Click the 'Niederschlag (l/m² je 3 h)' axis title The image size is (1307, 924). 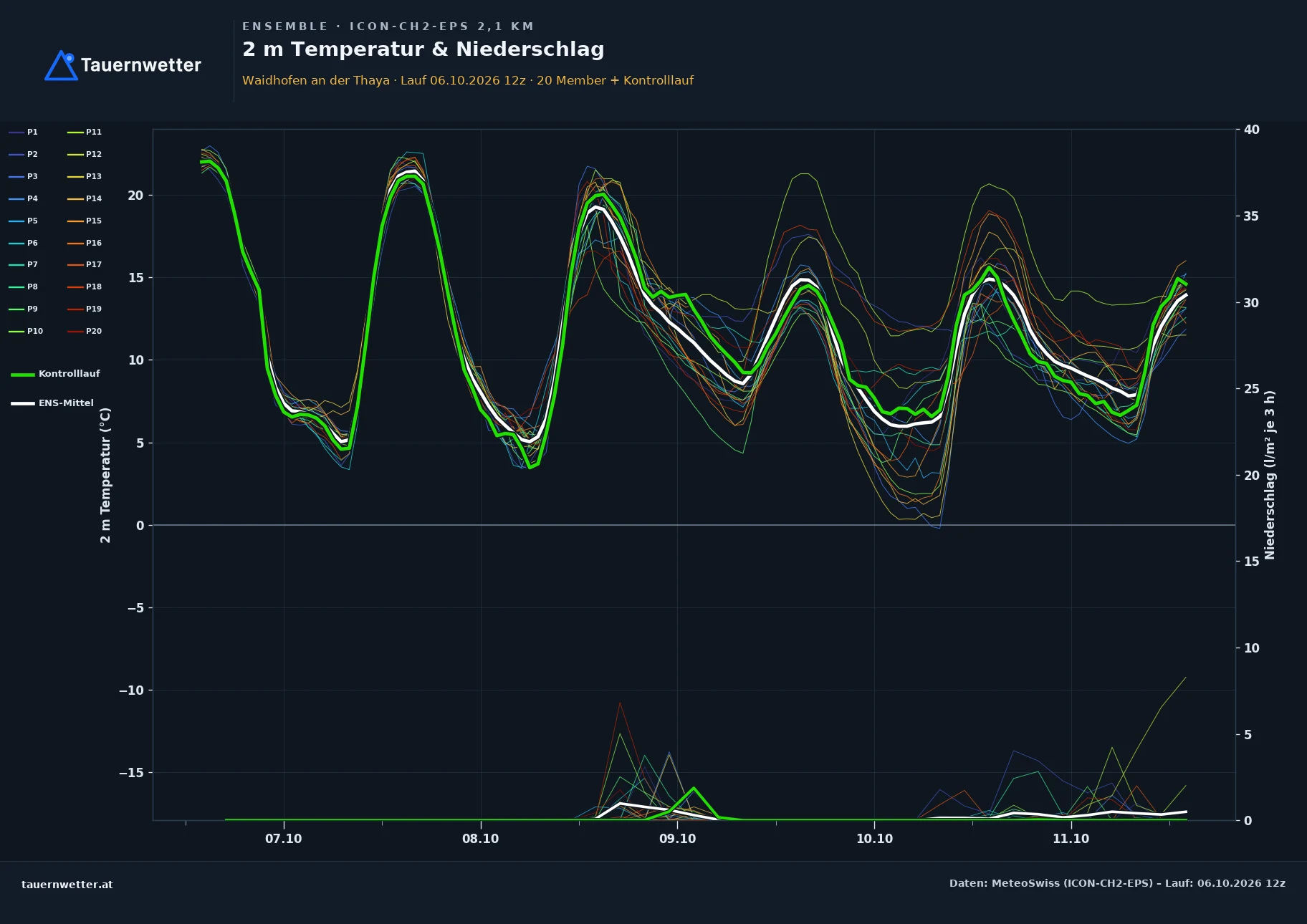click(x=1270, y=475)
